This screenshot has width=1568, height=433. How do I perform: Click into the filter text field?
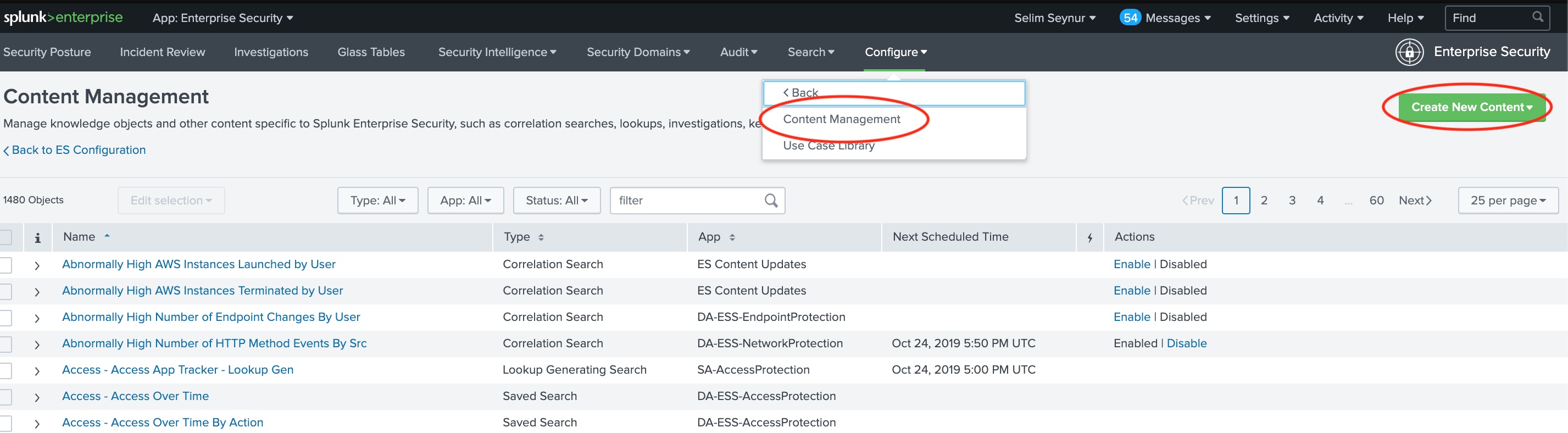687,201
